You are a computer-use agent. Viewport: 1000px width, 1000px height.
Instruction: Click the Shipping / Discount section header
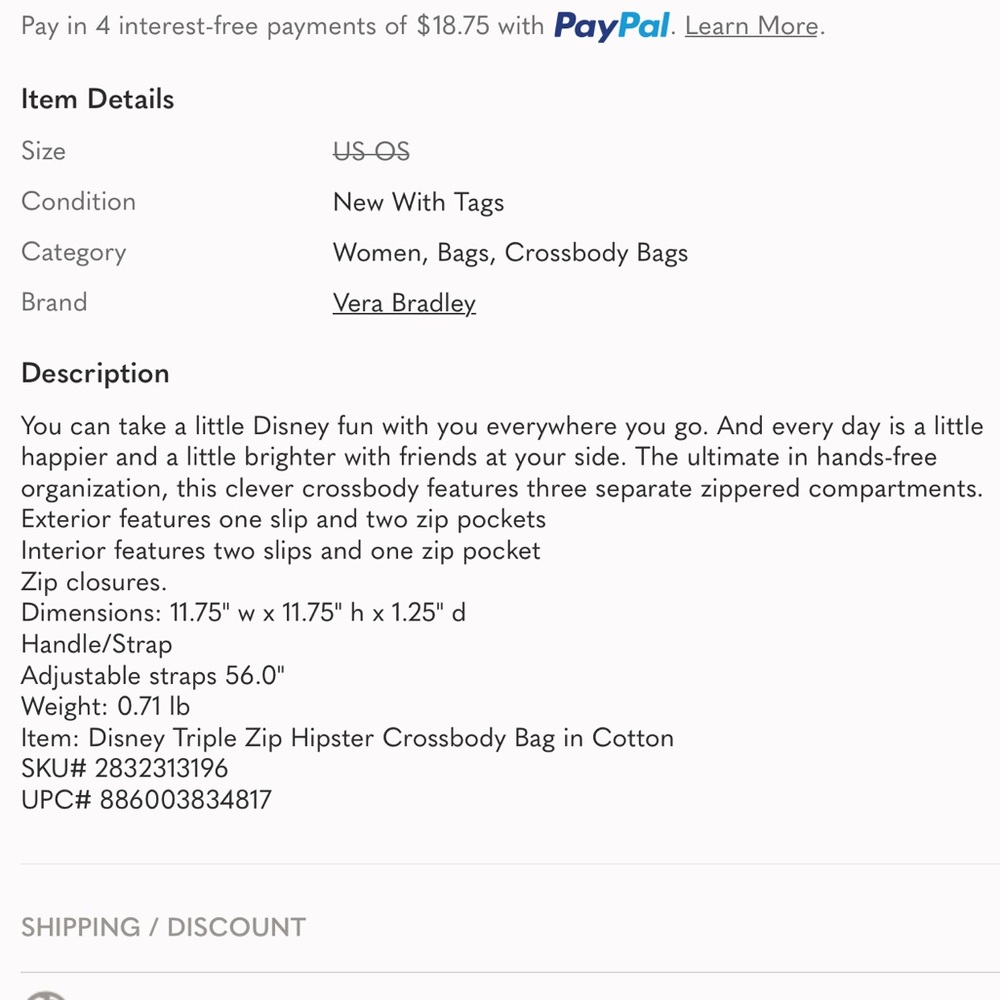pos(163,927)
